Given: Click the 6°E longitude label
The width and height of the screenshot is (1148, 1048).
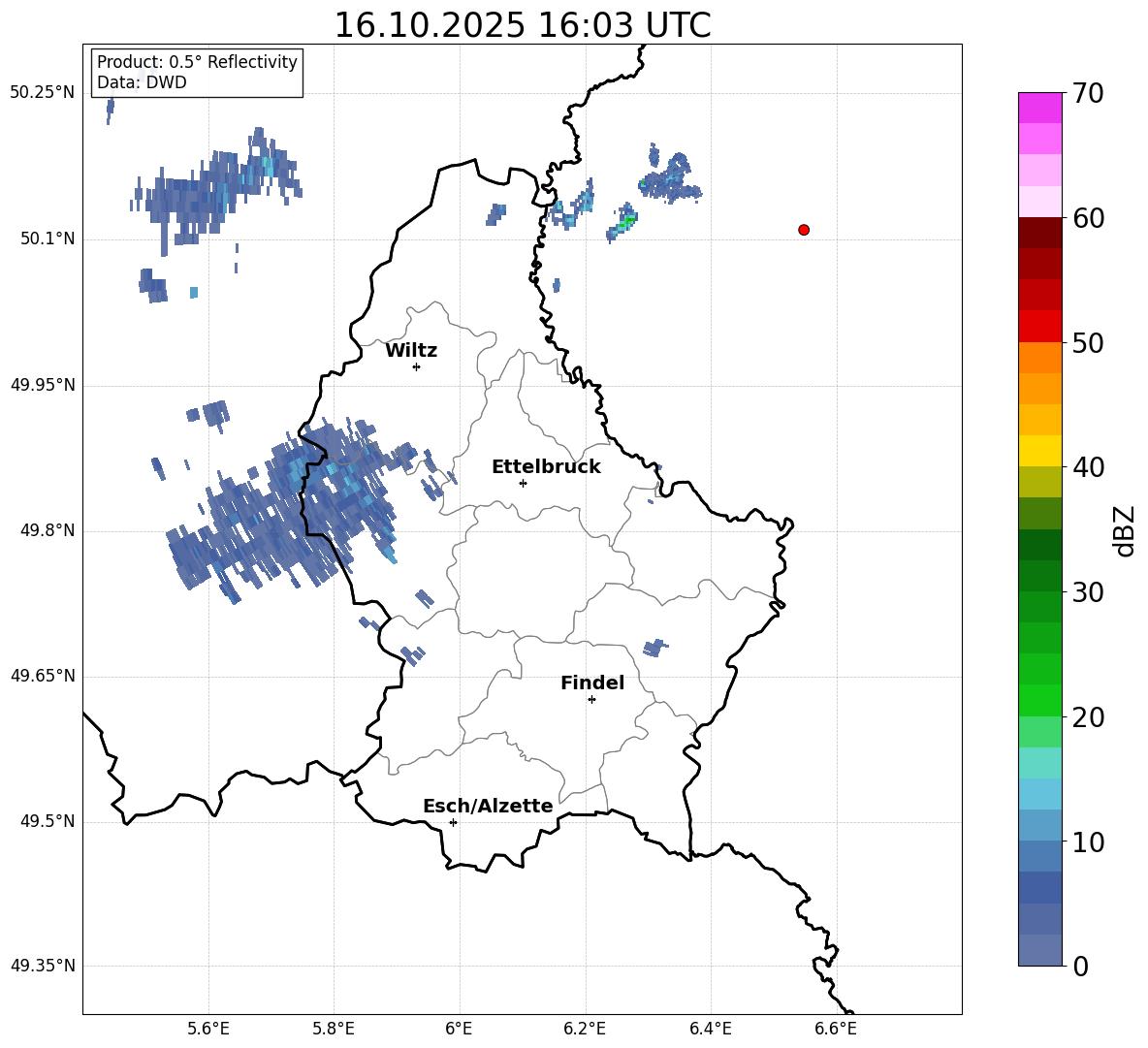Looking at the screenshot, I should pyautogui.click(x=459, y=1029).
